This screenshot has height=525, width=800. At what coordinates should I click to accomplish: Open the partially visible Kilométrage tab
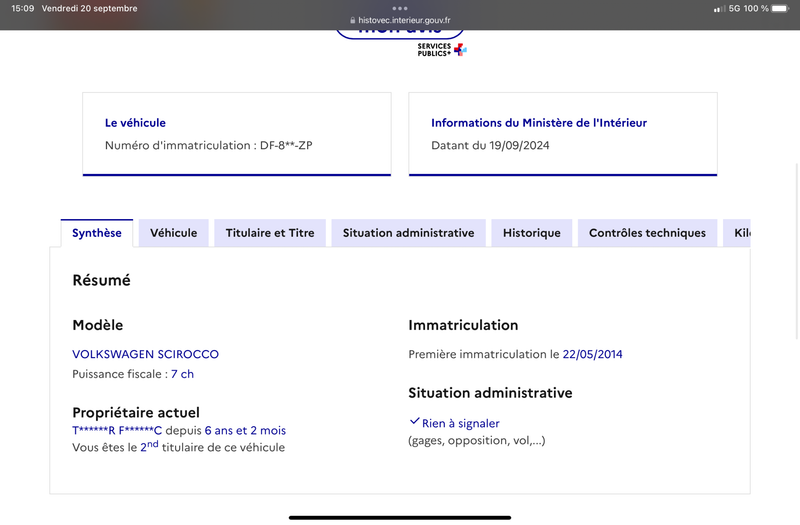737,233
